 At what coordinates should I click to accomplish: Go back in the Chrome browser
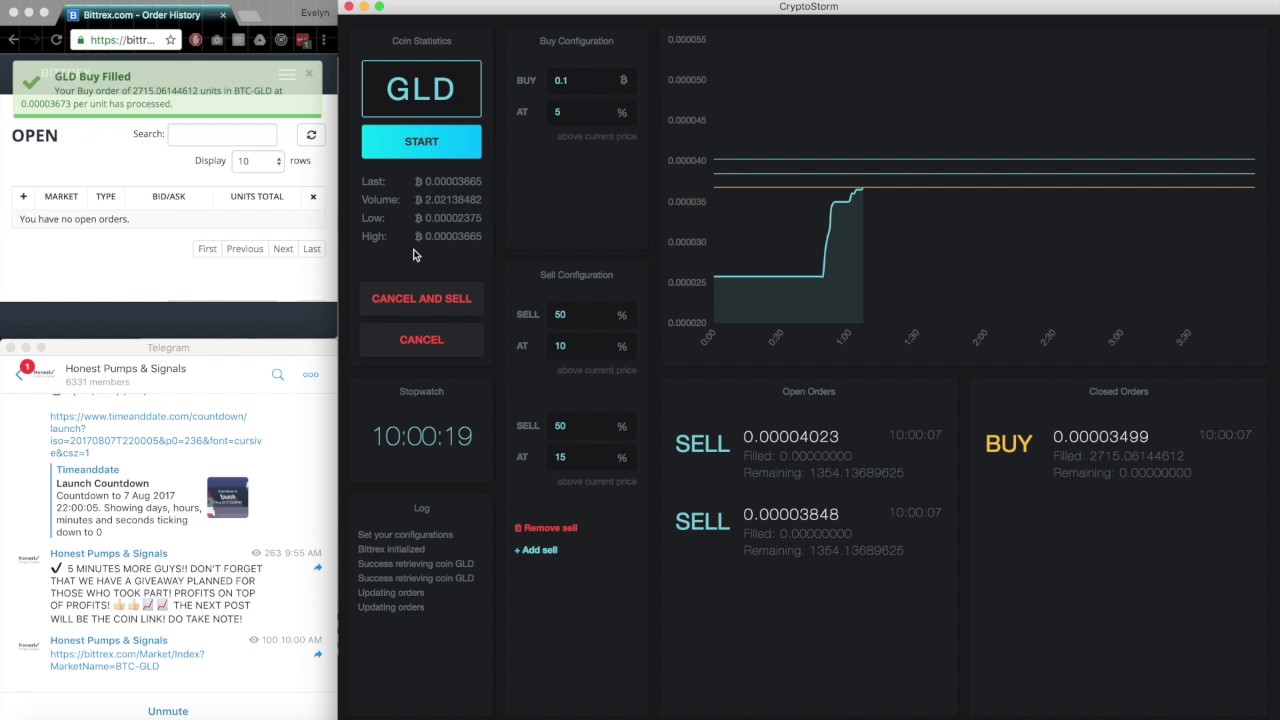(x=12, y=40)
